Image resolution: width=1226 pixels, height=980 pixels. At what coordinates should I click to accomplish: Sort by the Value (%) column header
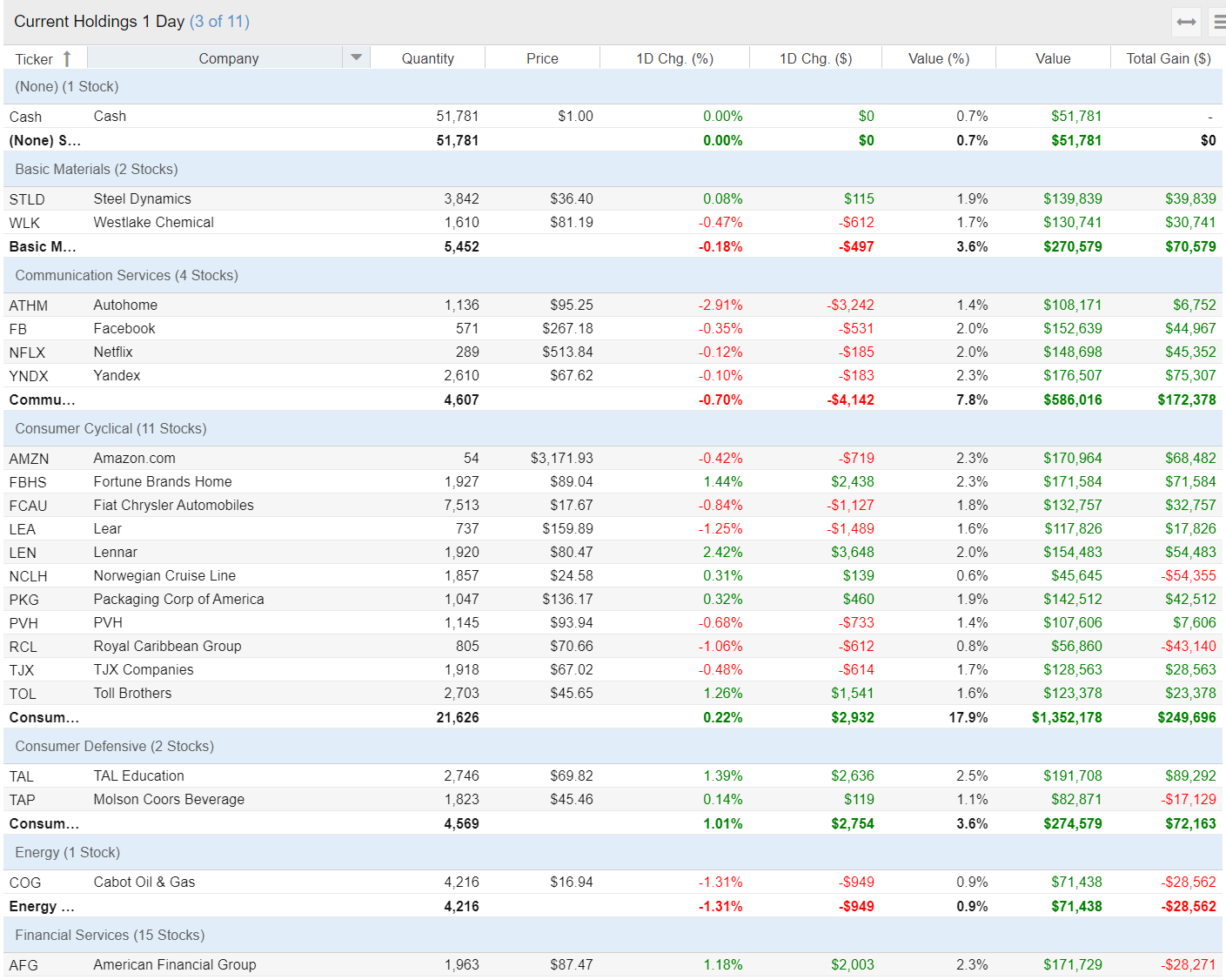click(939, 58)
